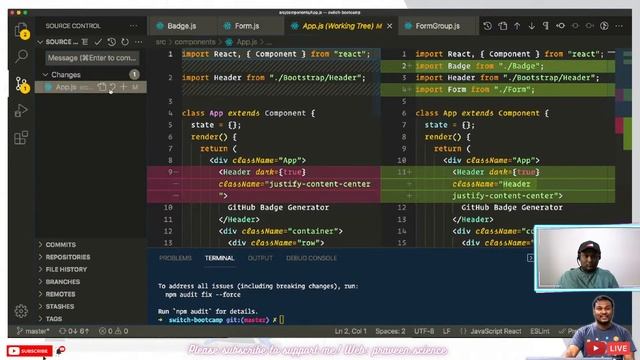Open the Source Control repository more actions menu
This screenshot has height=360, width=640.
[x=139, y=42]
